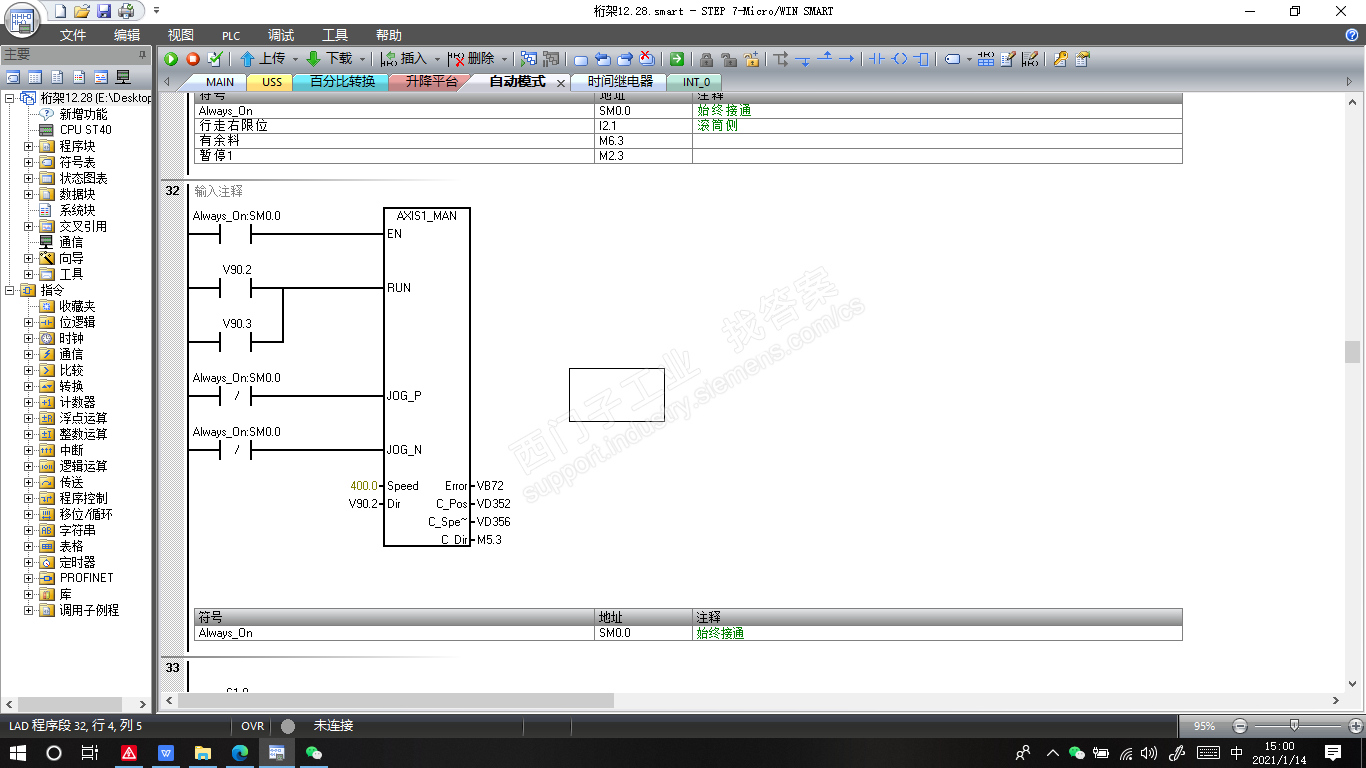The width and height of the screenshot is (1366, 768).
Task: Switch to the USS tab
Action: click(x=271, y=82)
